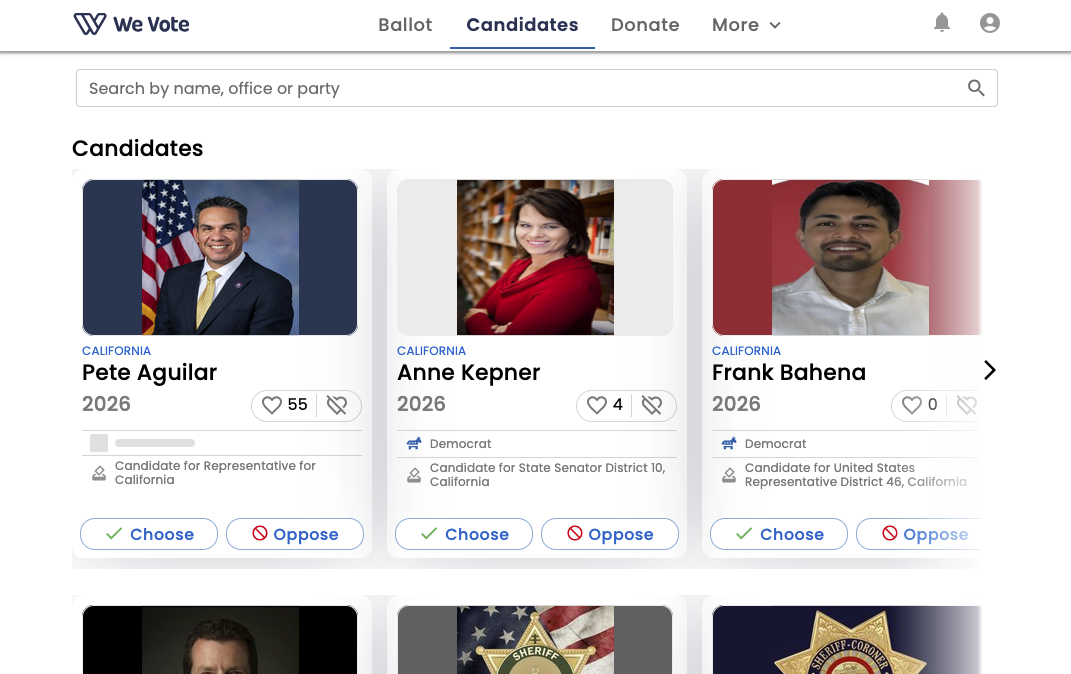Choose Anne Kepner

[x=464, y=534]
